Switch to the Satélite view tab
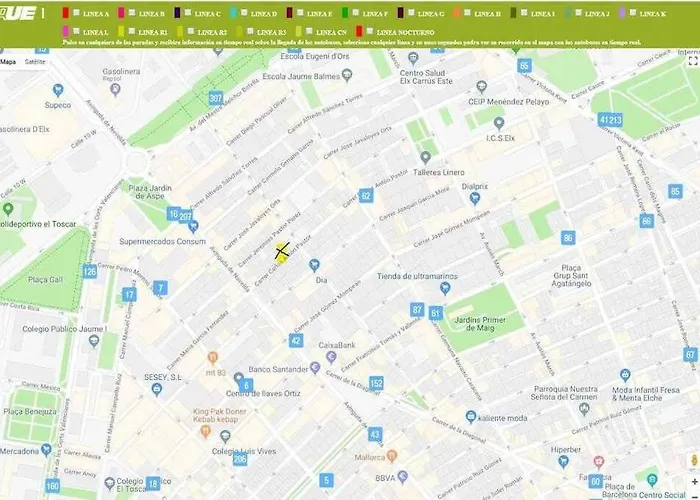The height and width of the screenshot is (500, 700). tap(35, 62)
